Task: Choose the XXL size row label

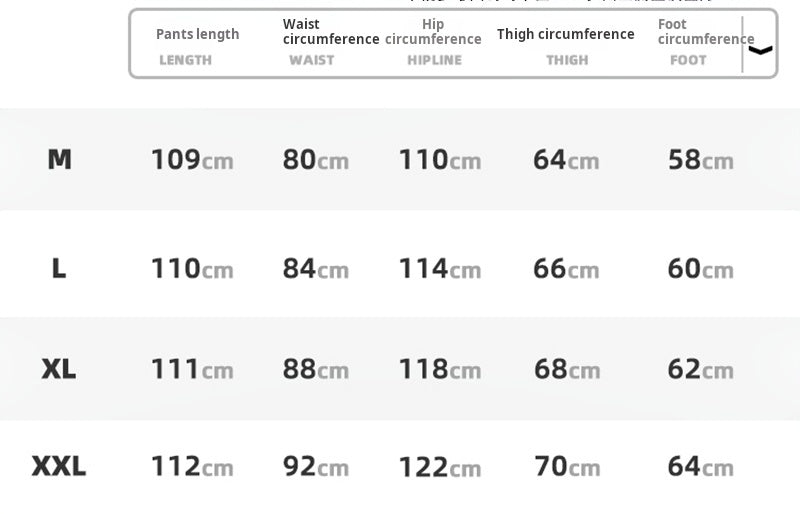Action: click(59, 466)
